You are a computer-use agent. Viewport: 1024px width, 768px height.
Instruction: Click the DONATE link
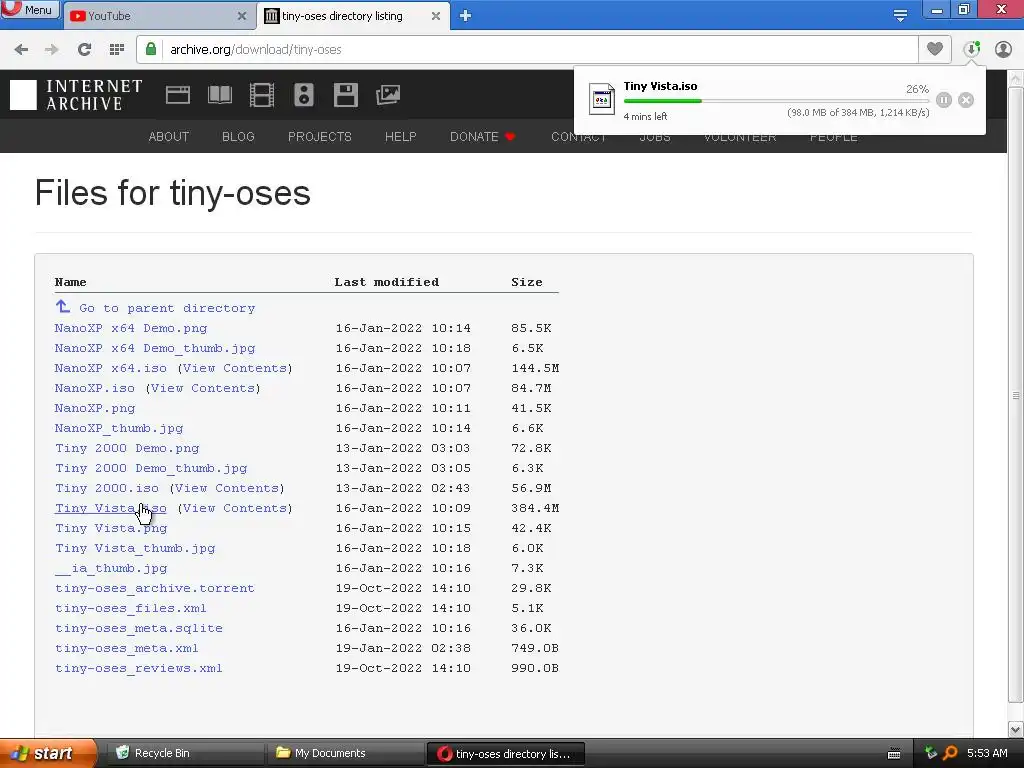pyautogui.click(x=482, y=136)
